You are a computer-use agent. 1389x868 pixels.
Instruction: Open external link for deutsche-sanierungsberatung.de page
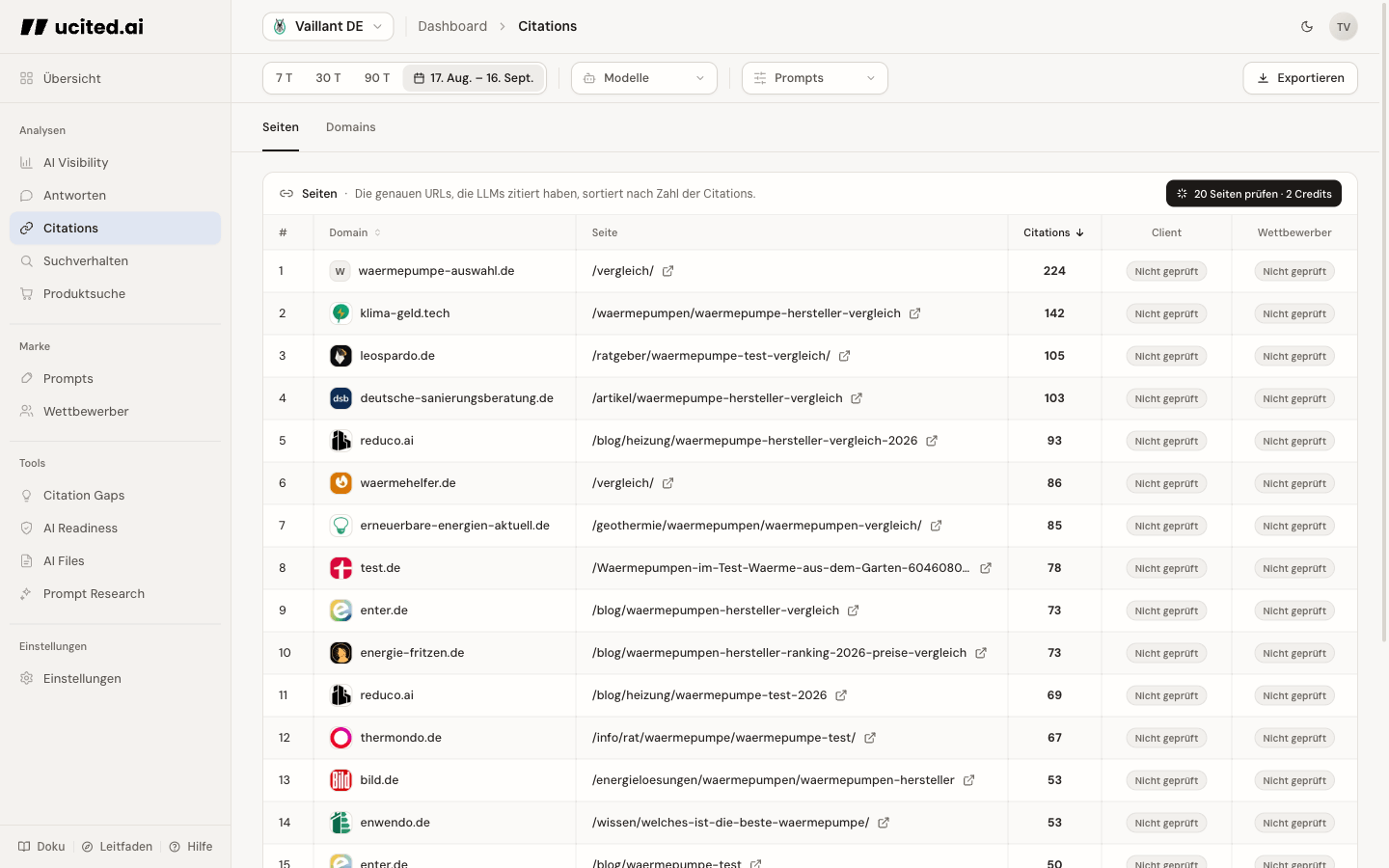pos(857,398)
